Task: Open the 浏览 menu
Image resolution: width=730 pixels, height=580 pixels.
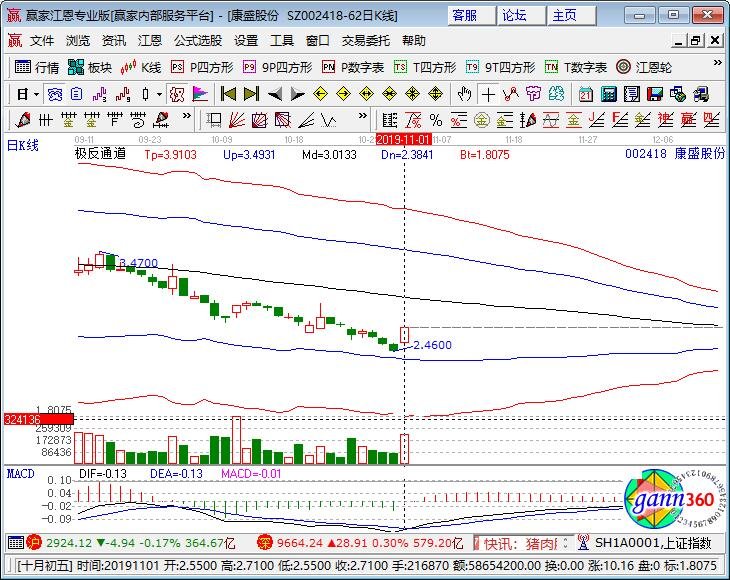Action: click(78, 41)
